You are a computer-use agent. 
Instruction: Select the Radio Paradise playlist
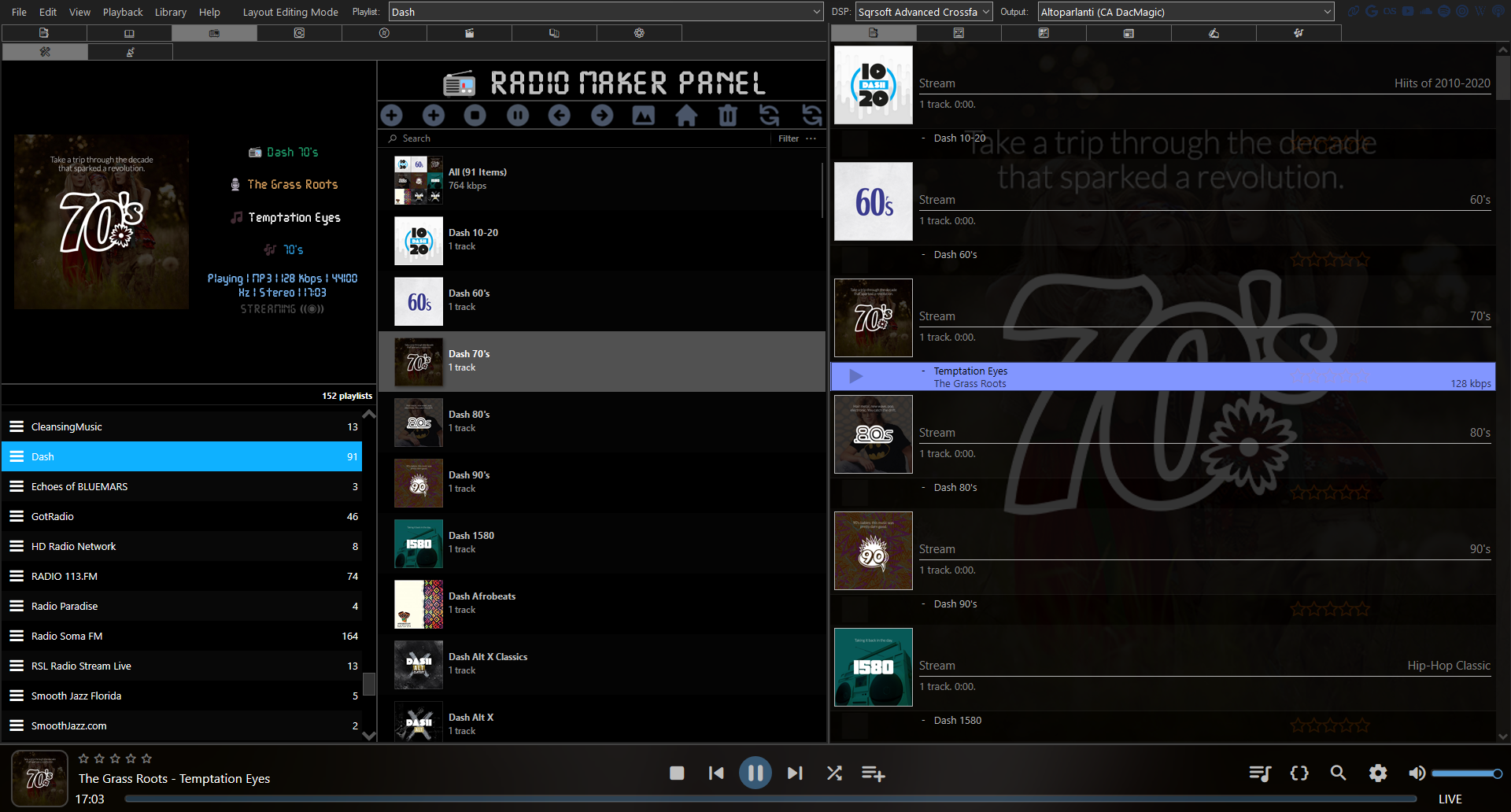[182, 606]
